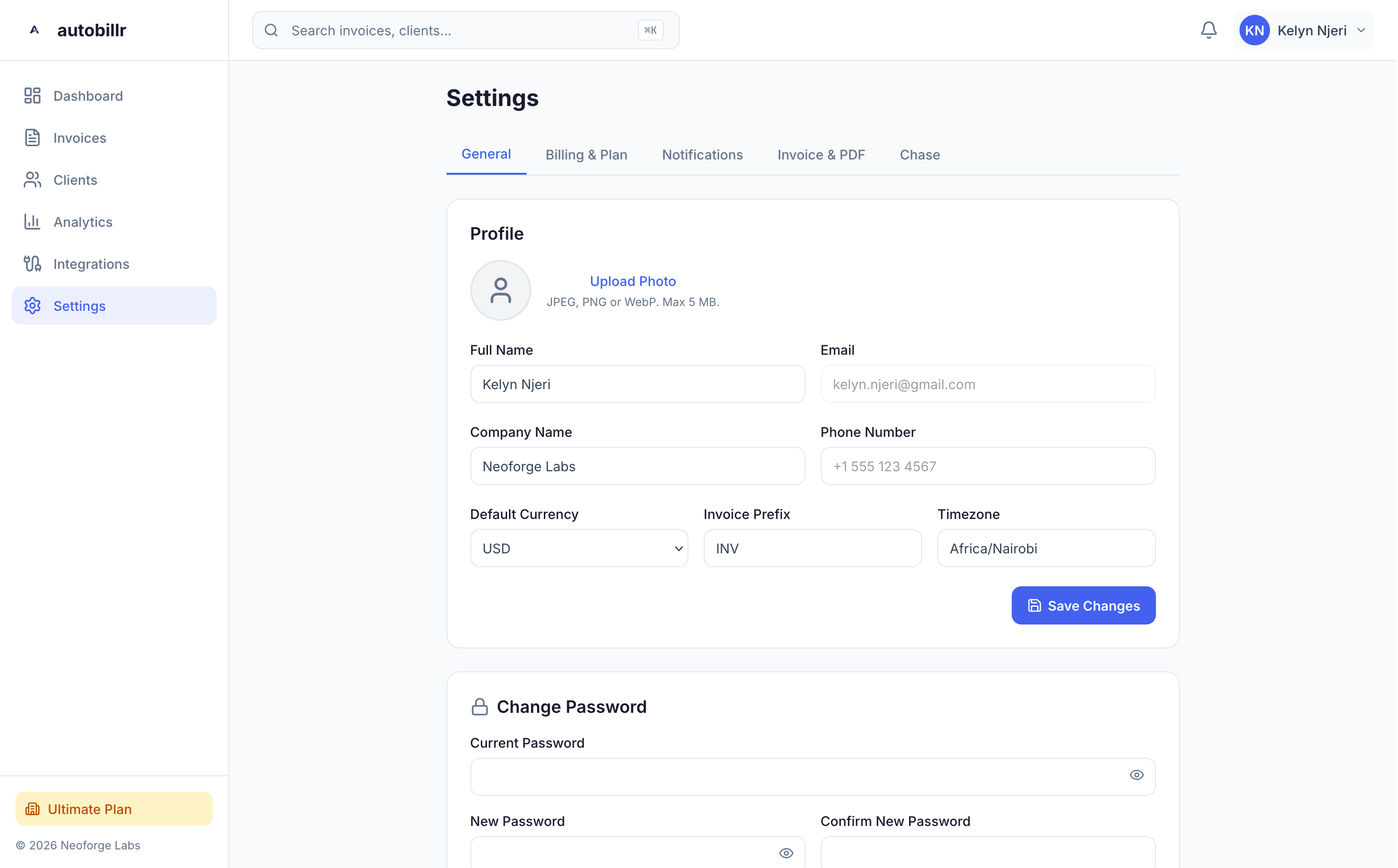This screenshot has width=1398, height=868.
Task: Expand the Kelyn Njeri account menu
Action: [1303, 31]
